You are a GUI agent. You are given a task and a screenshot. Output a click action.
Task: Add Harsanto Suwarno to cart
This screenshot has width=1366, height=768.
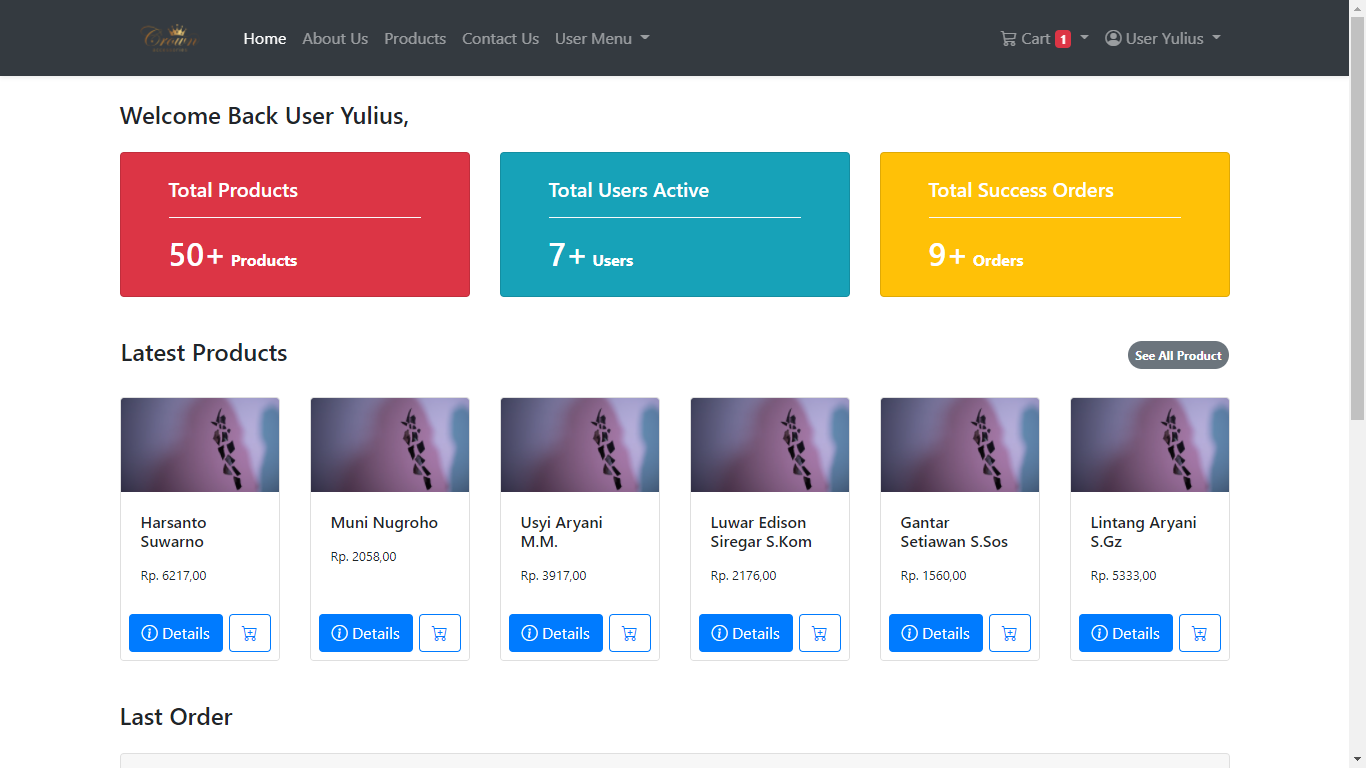250,633
